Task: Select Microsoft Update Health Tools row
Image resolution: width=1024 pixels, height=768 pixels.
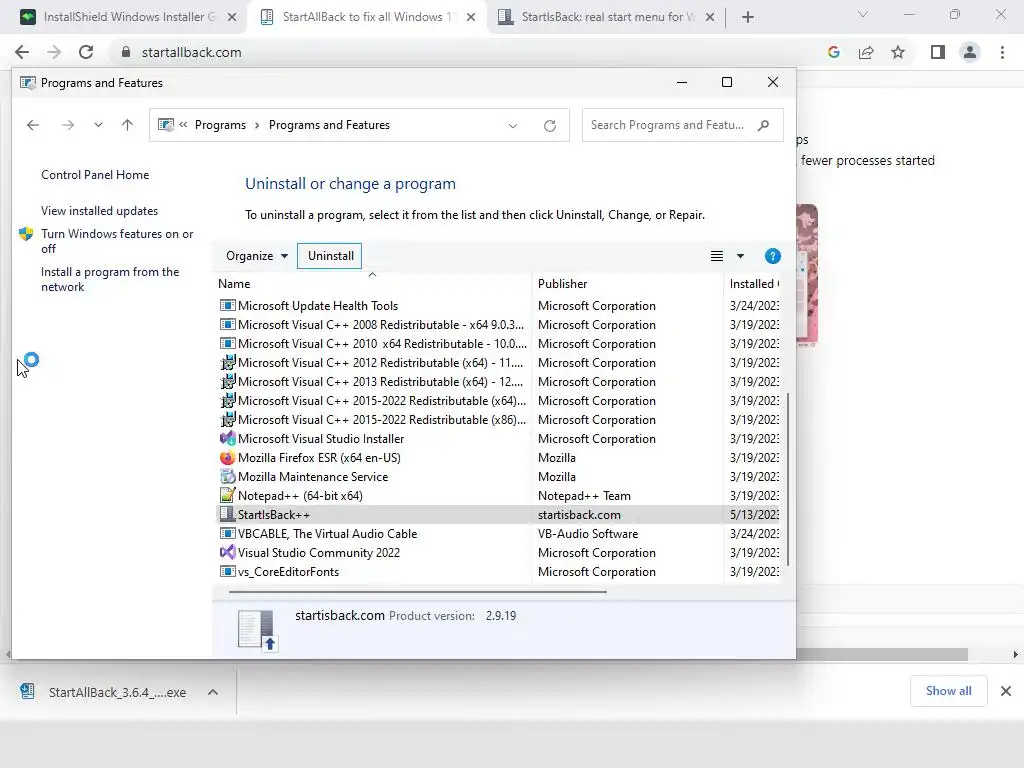Action: (497, 306)
